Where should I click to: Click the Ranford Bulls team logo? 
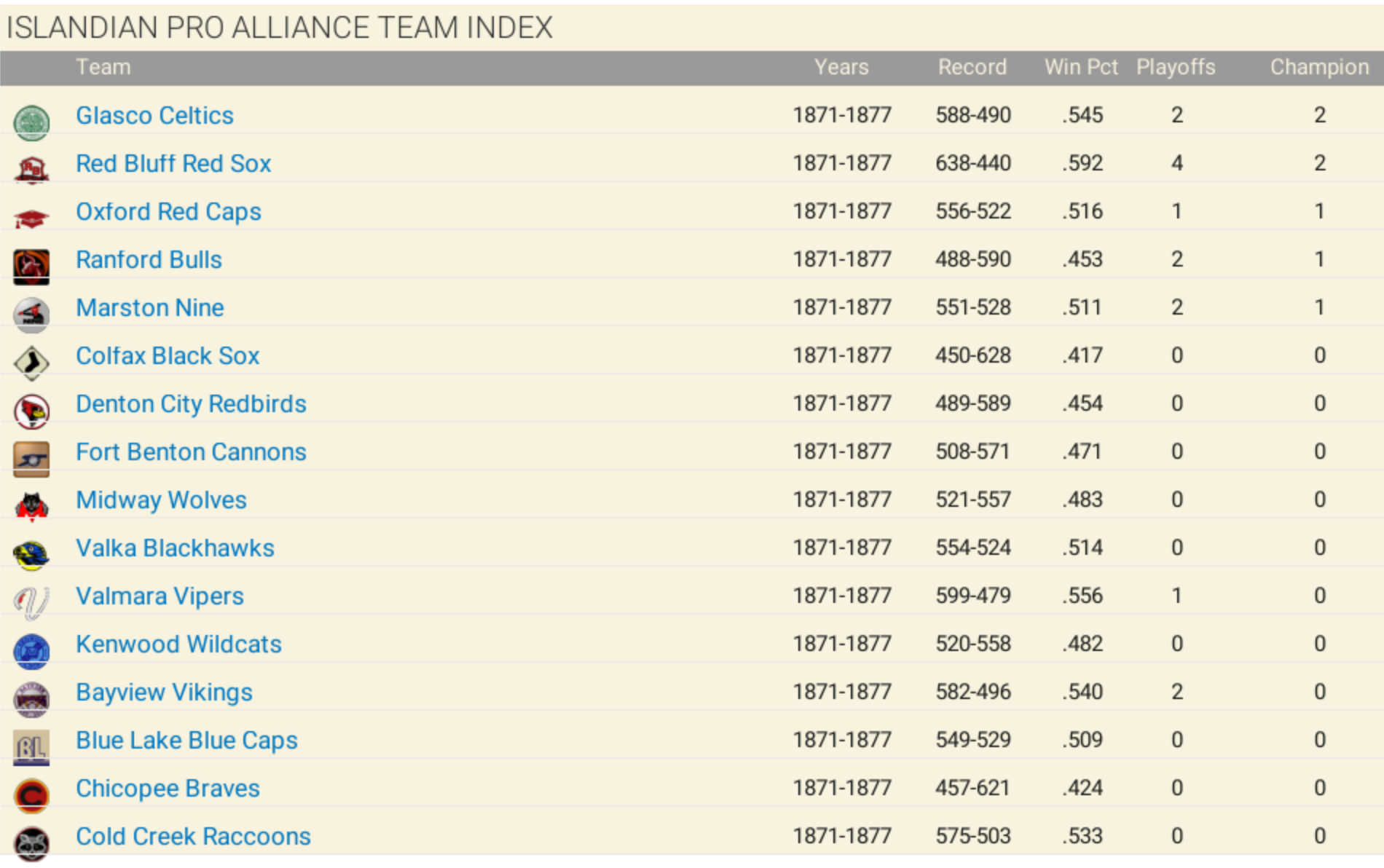(31, 267)
